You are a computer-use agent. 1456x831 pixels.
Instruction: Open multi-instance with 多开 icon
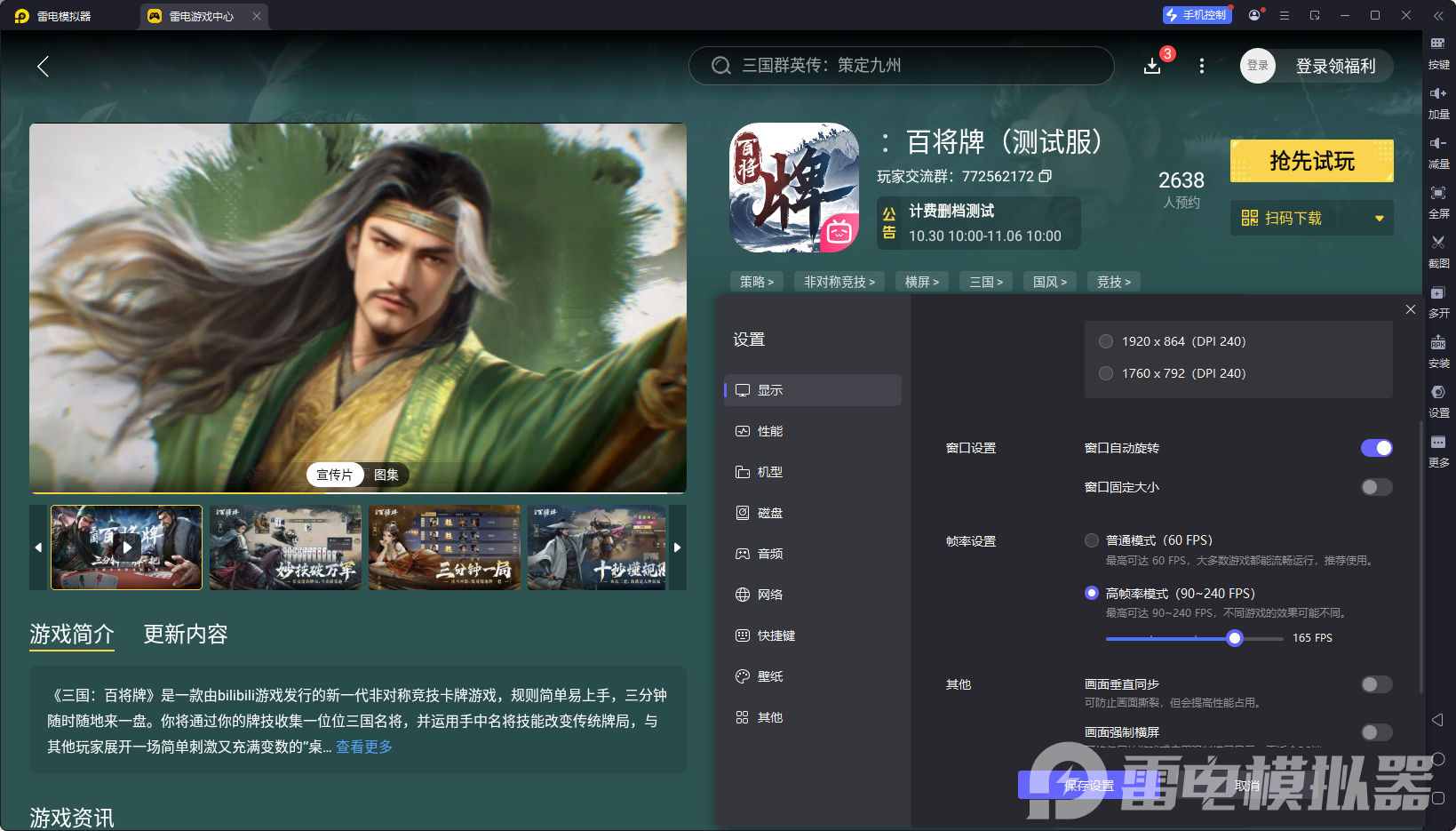click(x=1439, y=292)
